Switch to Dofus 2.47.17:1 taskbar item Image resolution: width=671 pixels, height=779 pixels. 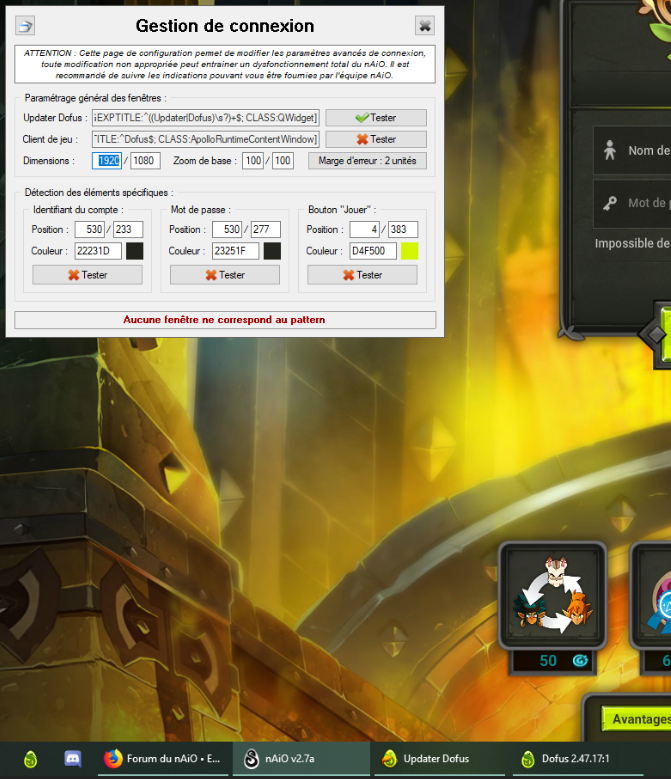(576, 759)
